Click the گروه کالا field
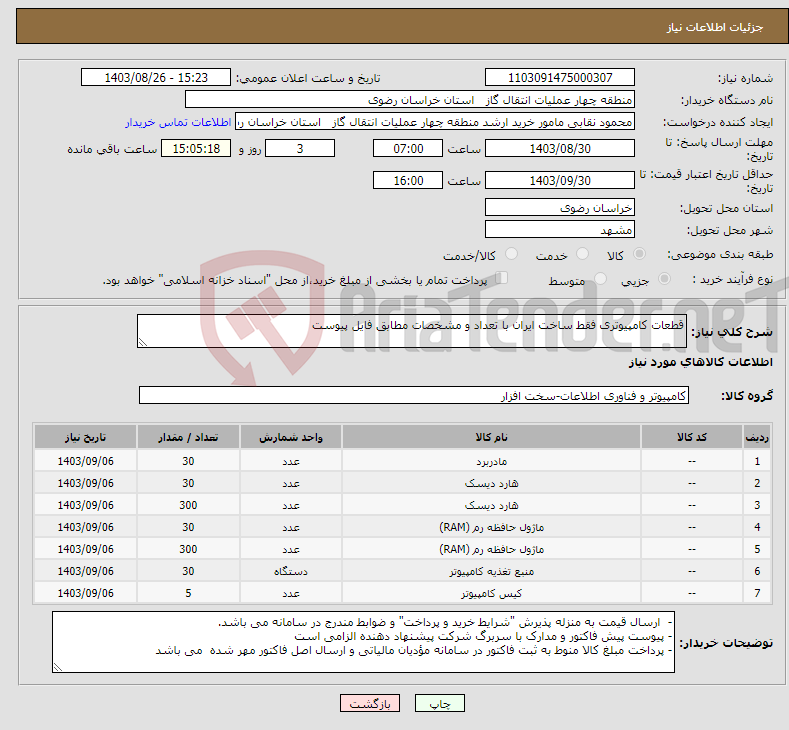 [x=414, y=395]
